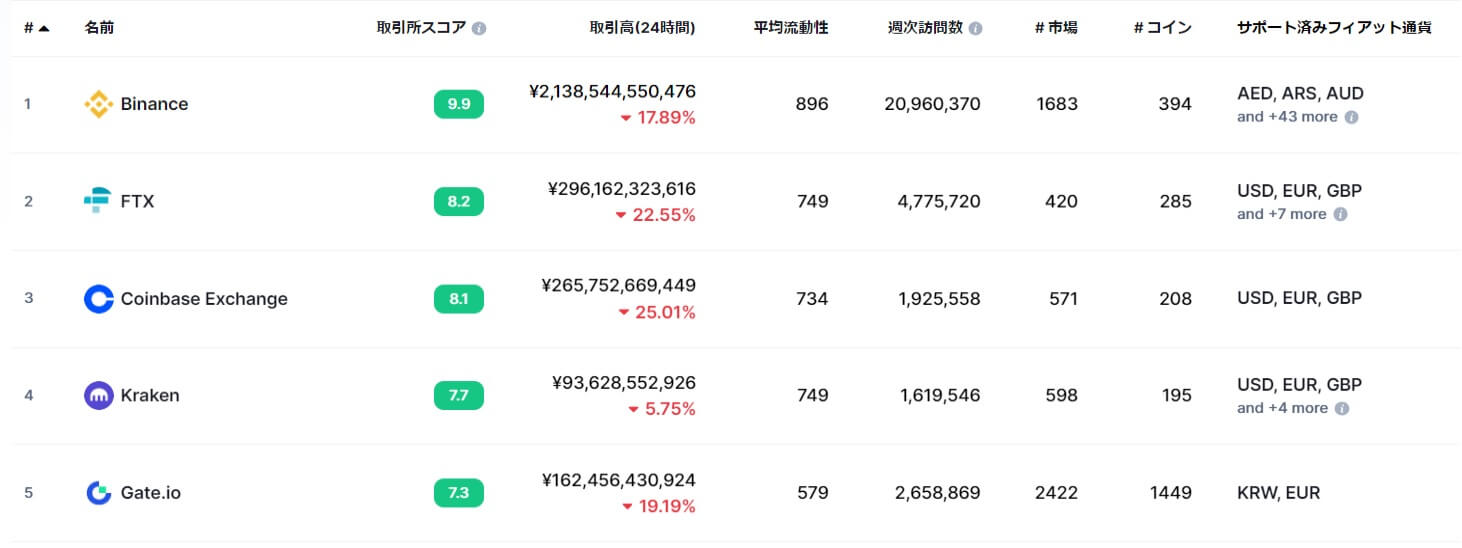Open the Coinbase Exchange link

click(204, 299)
